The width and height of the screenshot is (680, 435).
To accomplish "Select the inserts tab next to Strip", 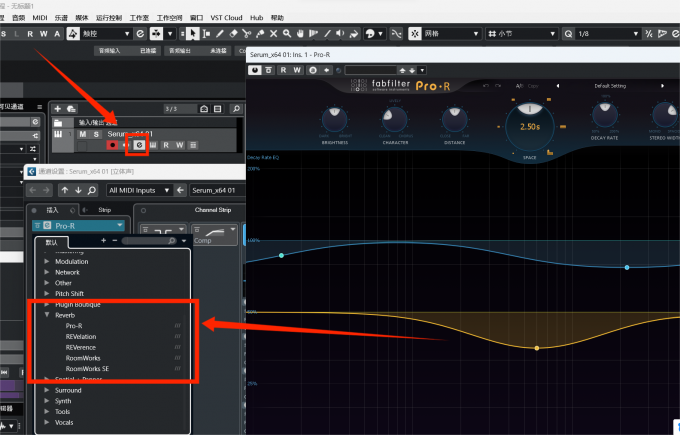I will click(x=52, y=210).
